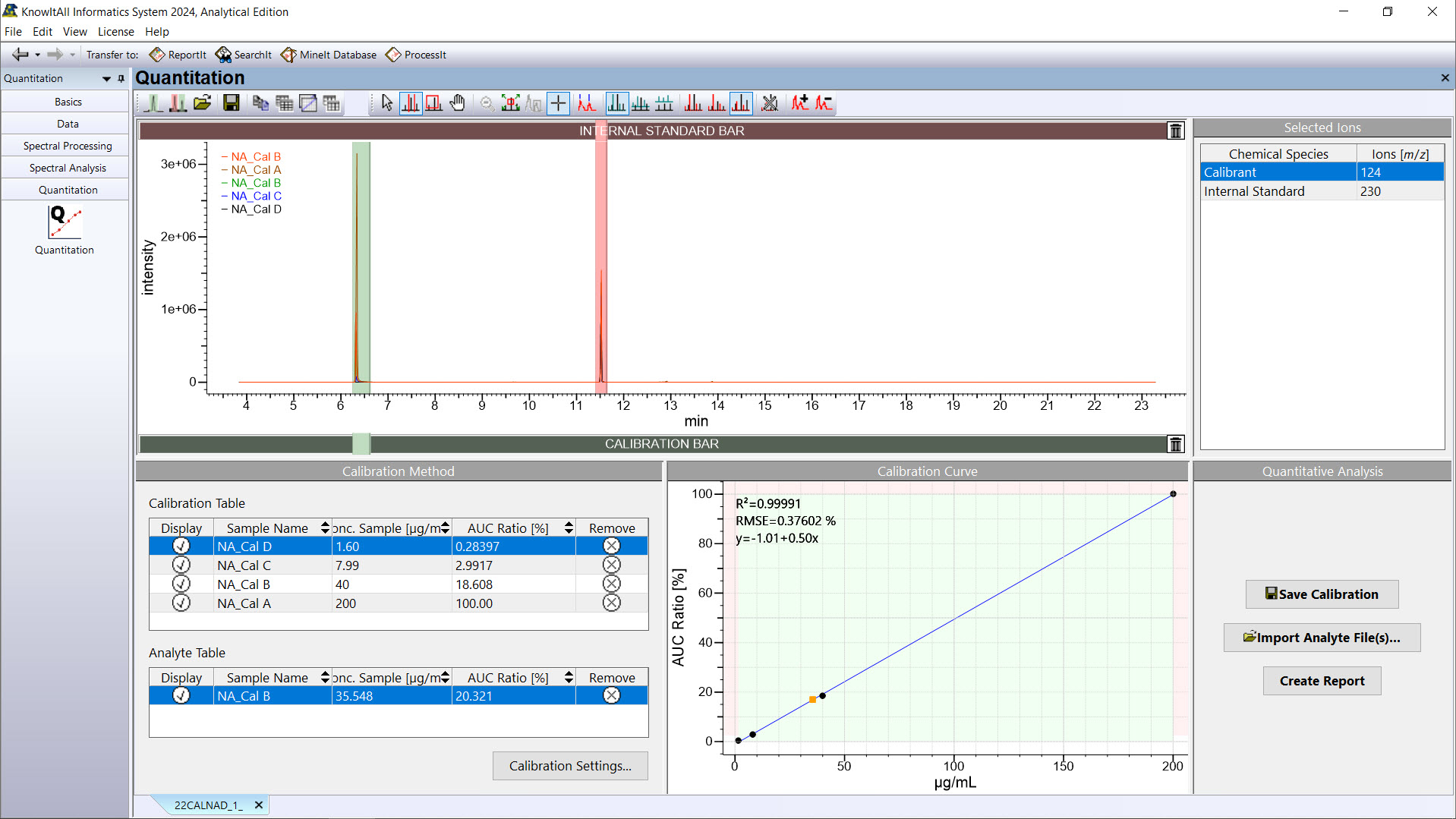Open the License menu

tap(115, 32)
